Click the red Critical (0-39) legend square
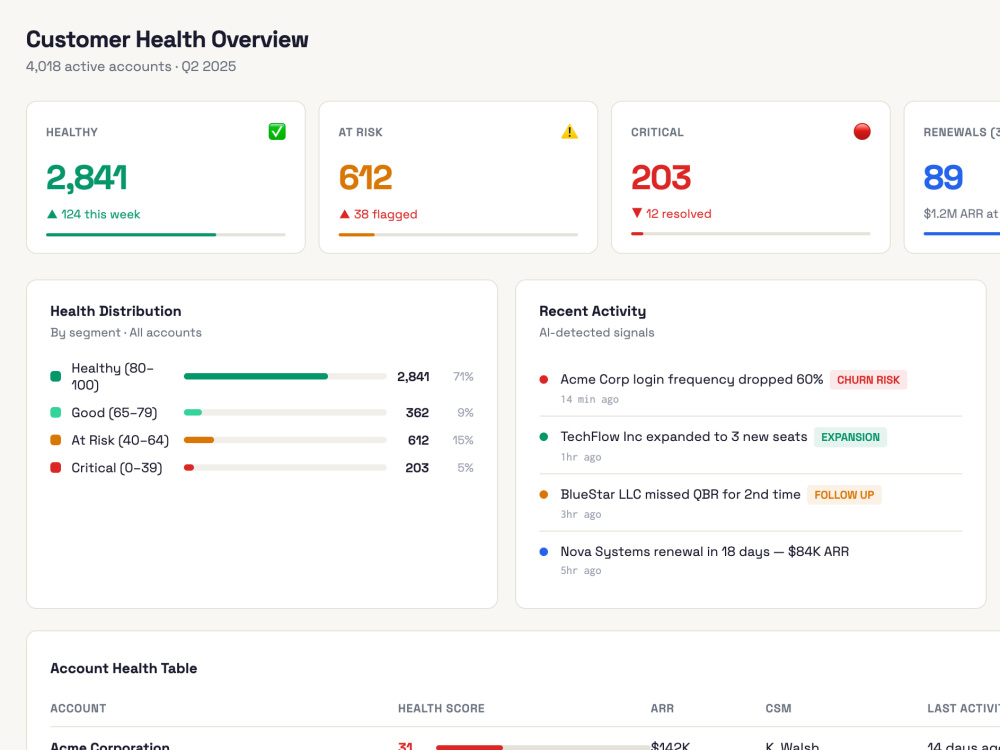 tap(55, 467)
